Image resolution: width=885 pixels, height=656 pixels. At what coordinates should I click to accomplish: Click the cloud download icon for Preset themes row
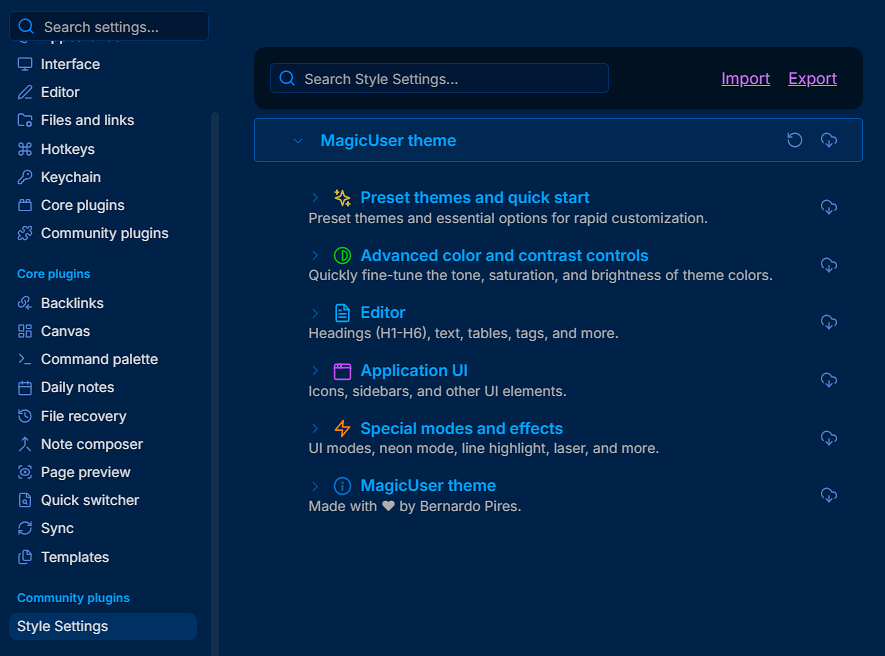coord(829,207)
